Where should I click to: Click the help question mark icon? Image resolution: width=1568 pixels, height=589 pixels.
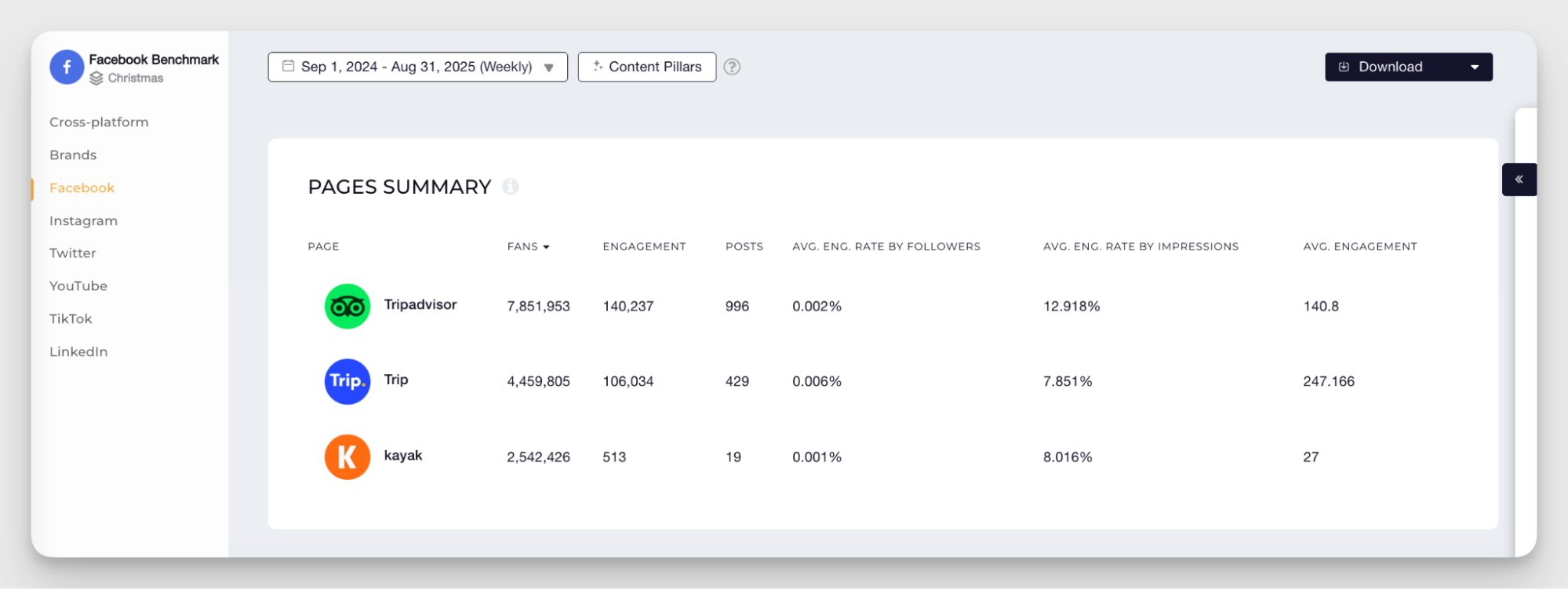click(x=731, y=67)
